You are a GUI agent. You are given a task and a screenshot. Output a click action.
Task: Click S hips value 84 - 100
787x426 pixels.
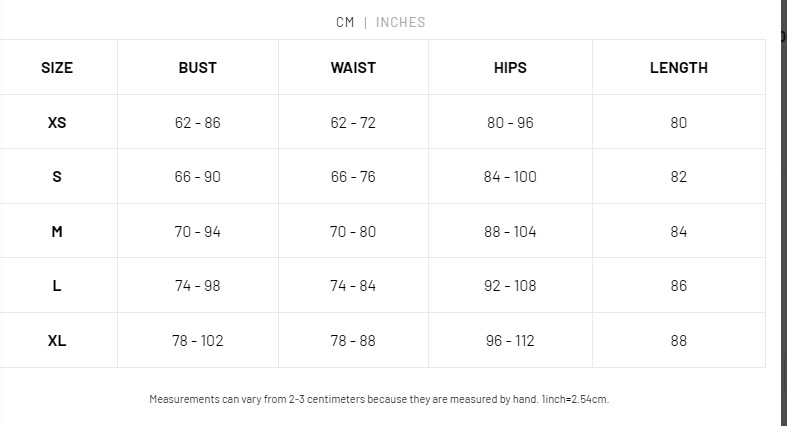510,177
